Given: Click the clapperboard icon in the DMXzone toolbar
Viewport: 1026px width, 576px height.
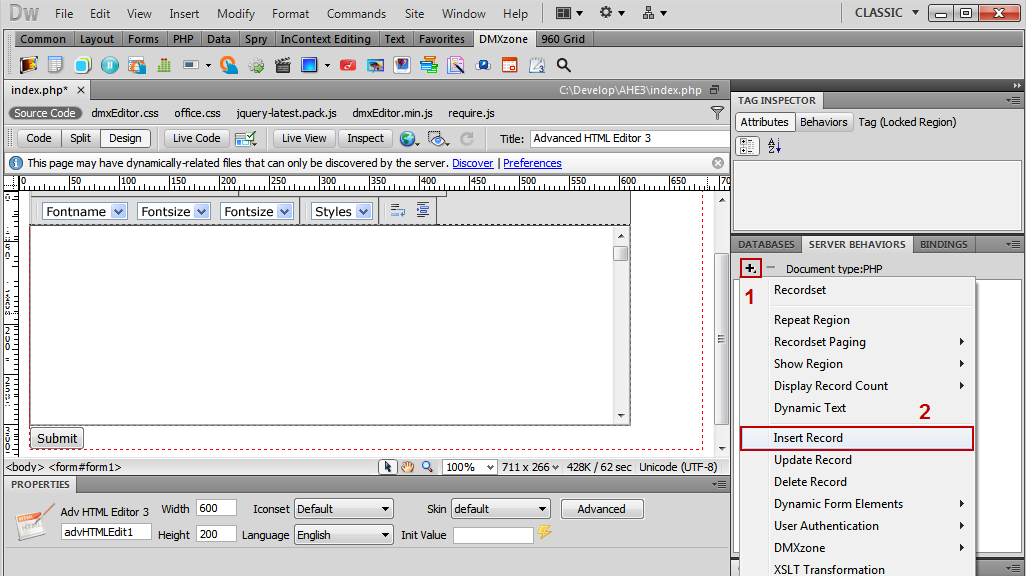Looking at the screenshot, I should click(x=283, y=65).
